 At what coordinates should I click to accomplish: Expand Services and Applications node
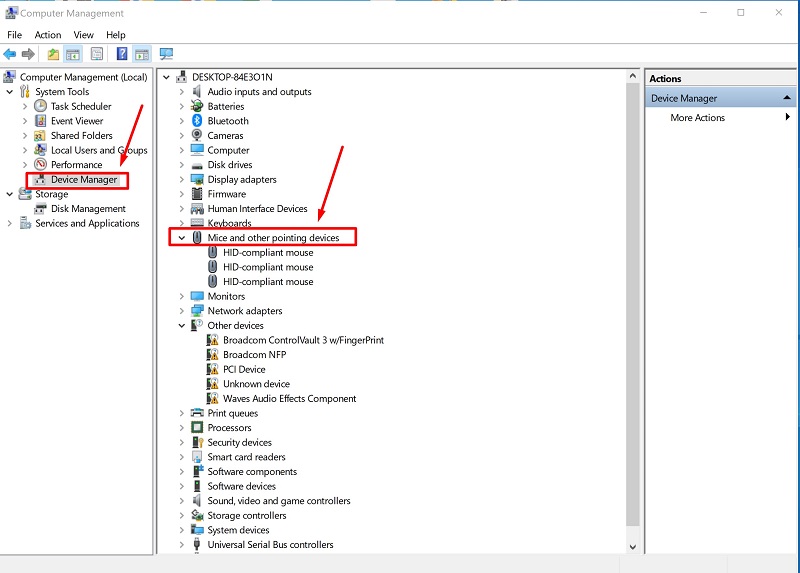pos(10,223)
